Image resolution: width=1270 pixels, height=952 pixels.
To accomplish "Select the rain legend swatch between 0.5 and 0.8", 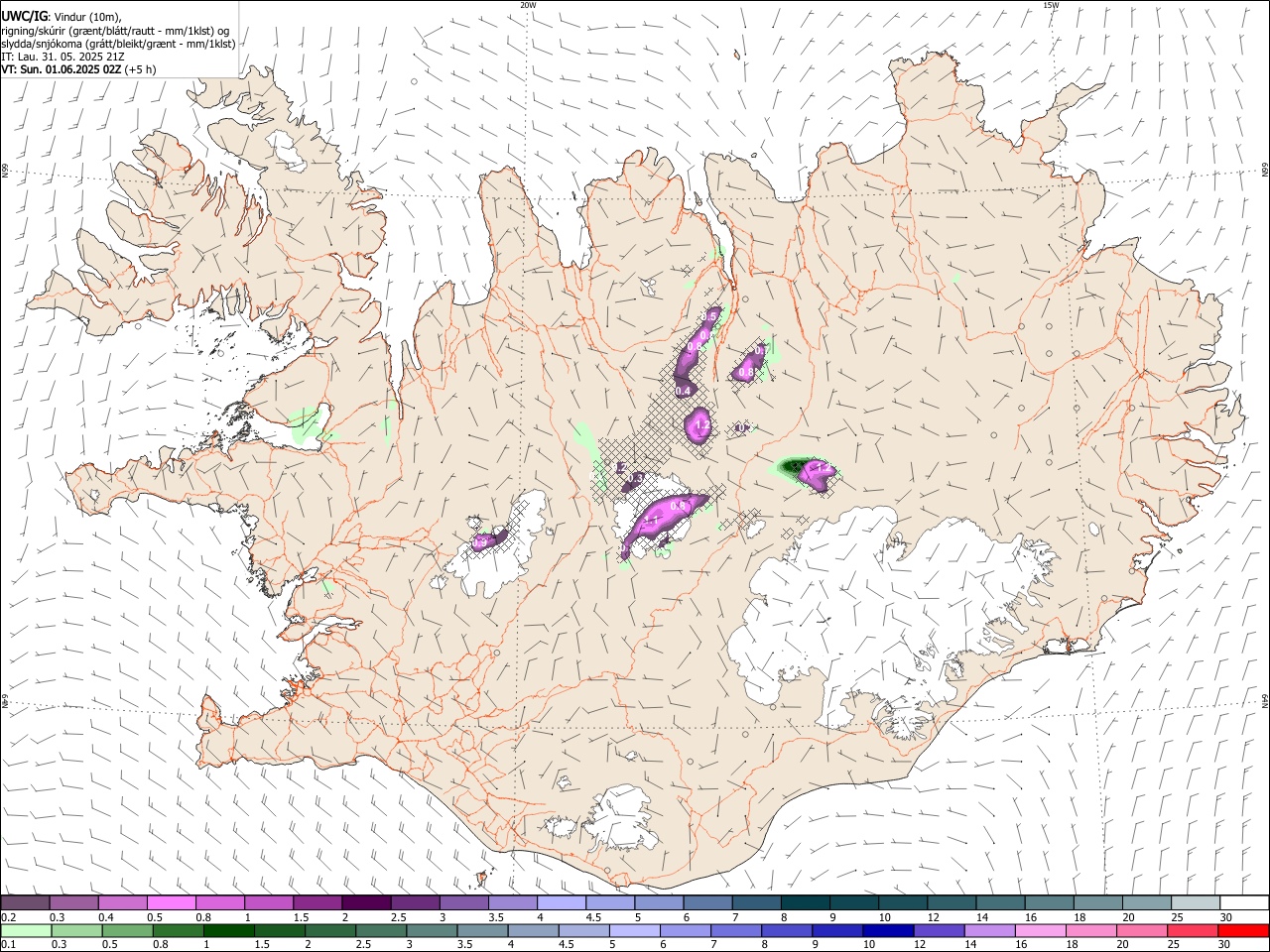I will click(127, 930).
